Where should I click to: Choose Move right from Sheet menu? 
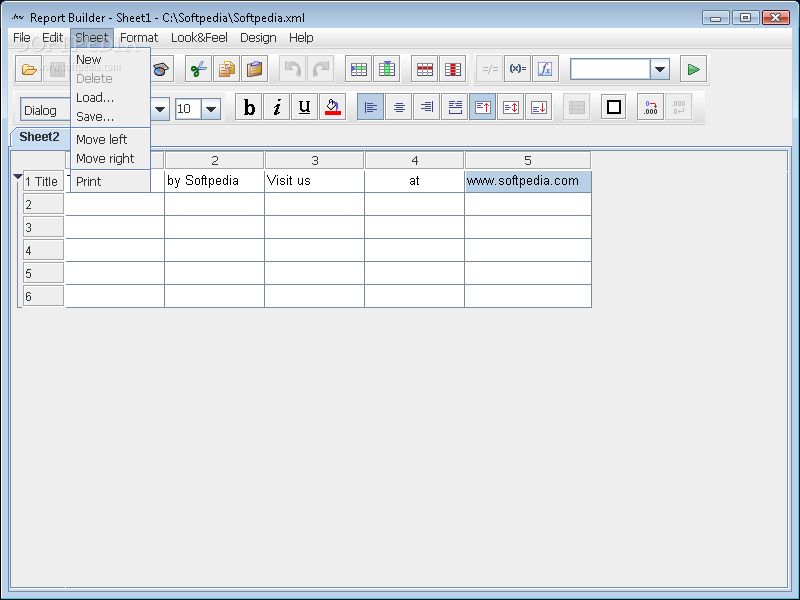coord(110,159)
